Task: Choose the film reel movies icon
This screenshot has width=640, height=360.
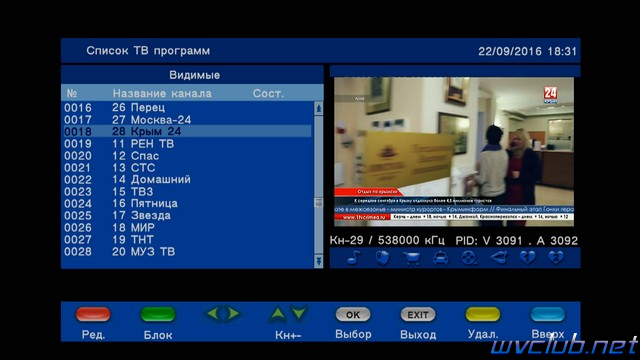Action: click(x=469, y=258)
